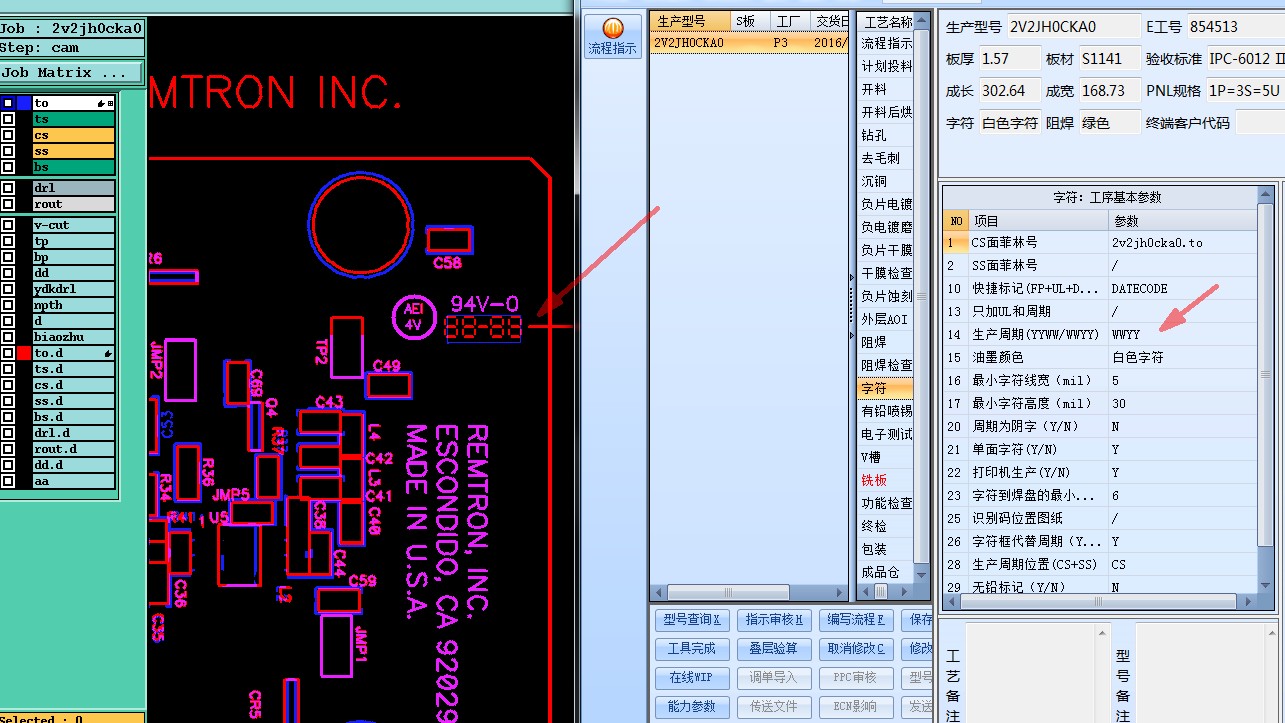Click the 成长 field showing 302.64
Viewport: 1285px width, 723px height.
point(1008,91)
